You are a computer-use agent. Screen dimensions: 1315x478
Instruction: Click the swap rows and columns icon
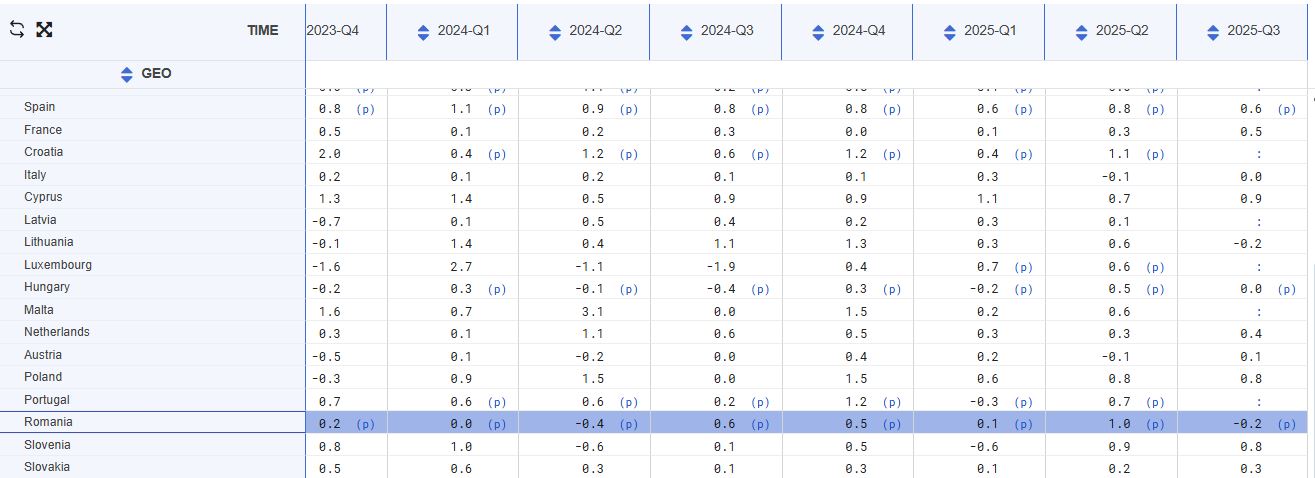17,29
